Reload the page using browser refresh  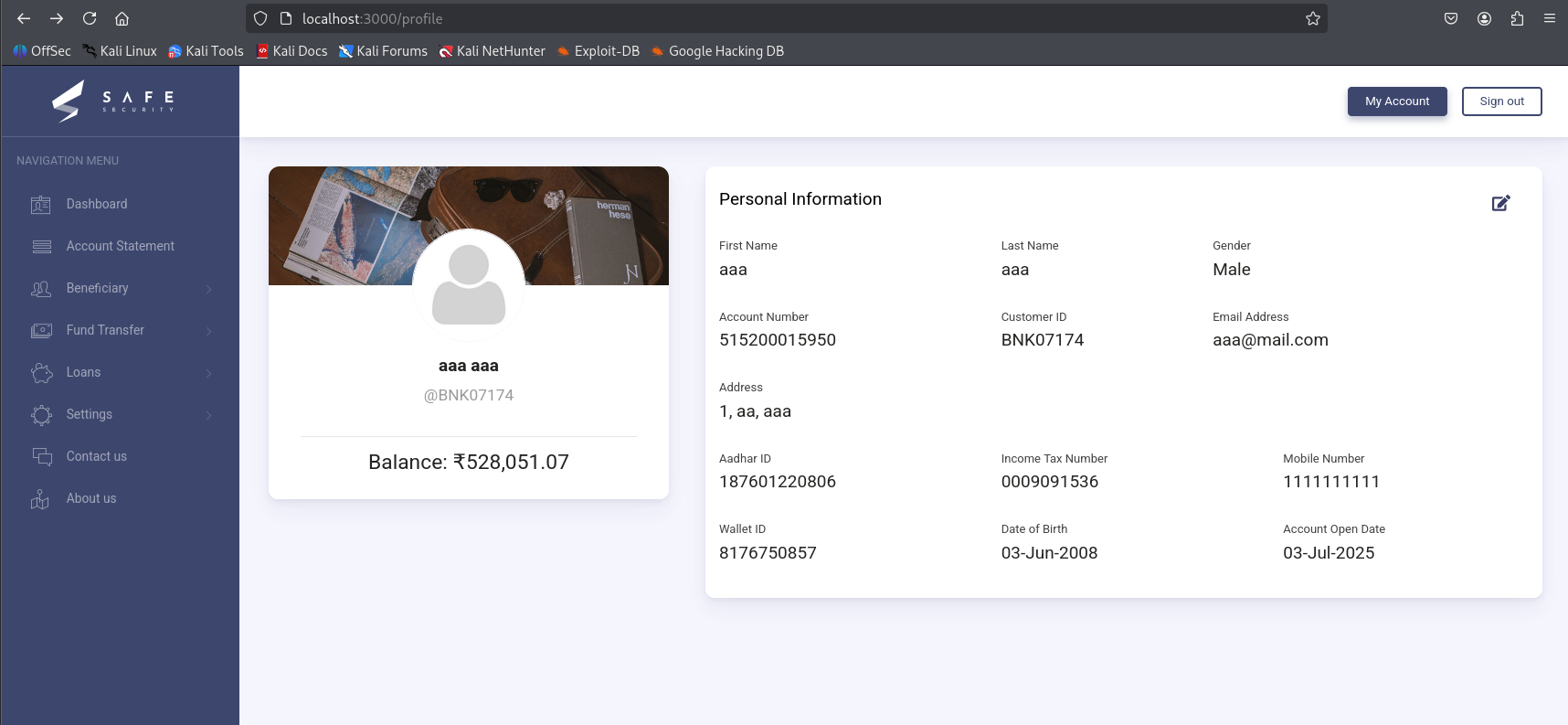coord(90,18)
